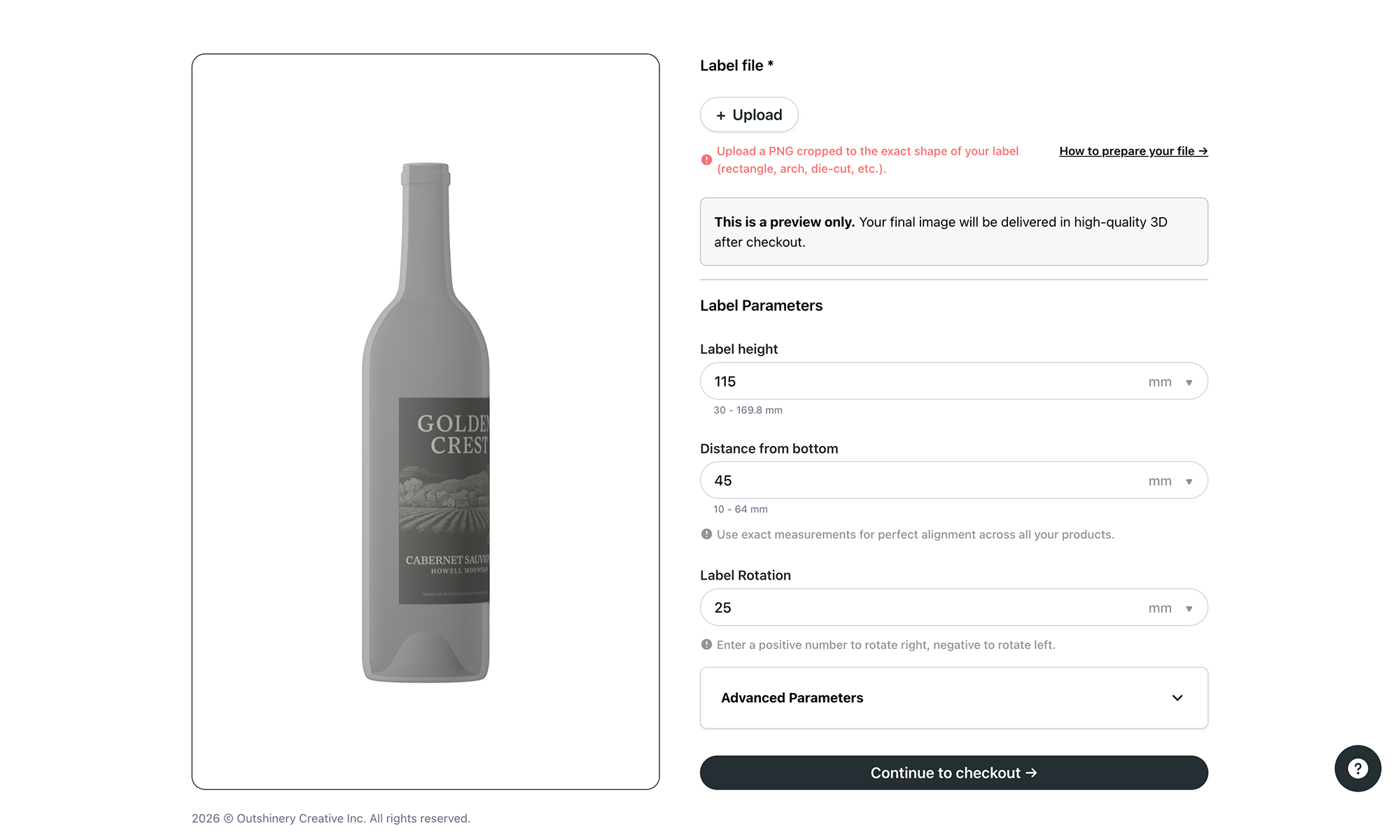Click the info icon beside rotation hint

pyautogui.click(x=706, y=644)
